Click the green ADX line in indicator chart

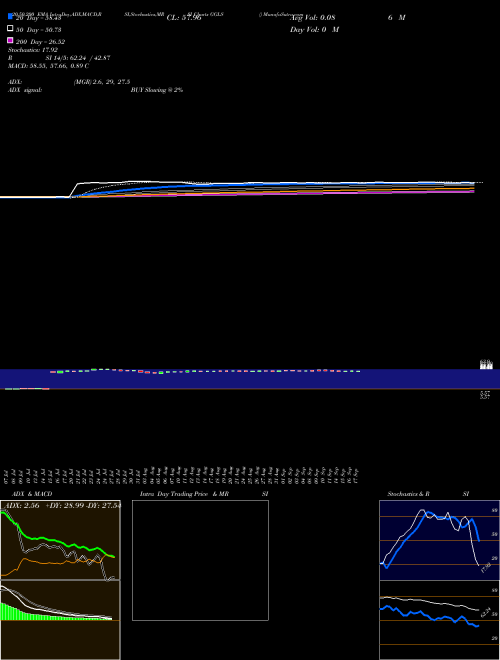55,542
